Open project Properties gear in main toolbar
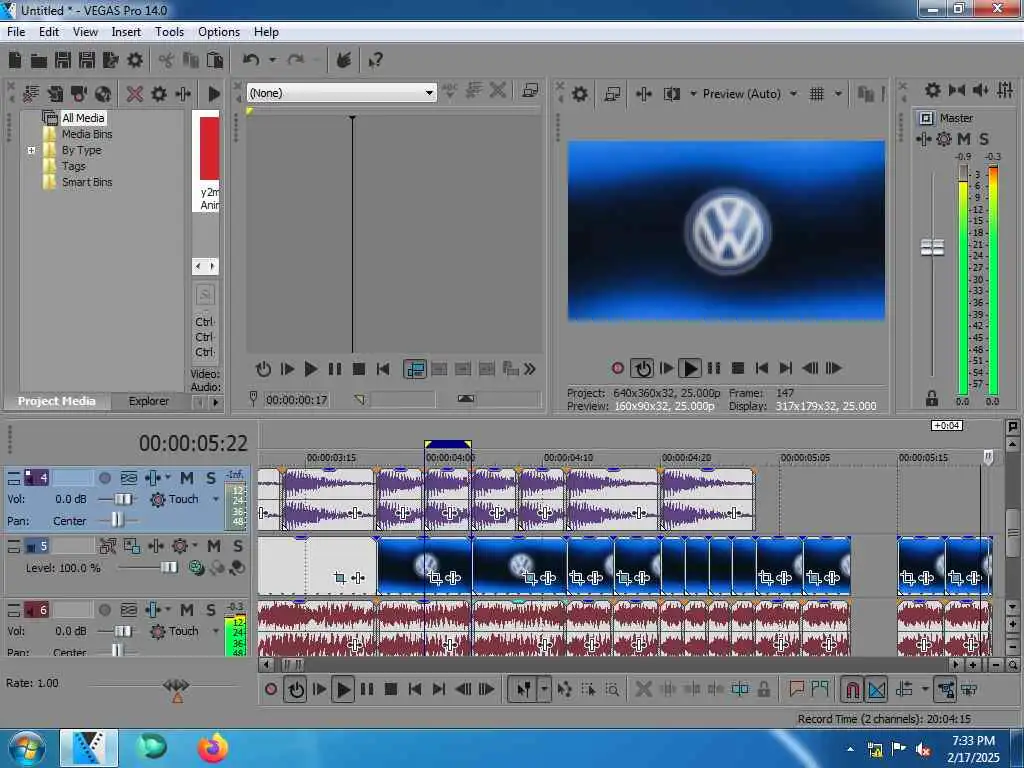 pos(135,61)
